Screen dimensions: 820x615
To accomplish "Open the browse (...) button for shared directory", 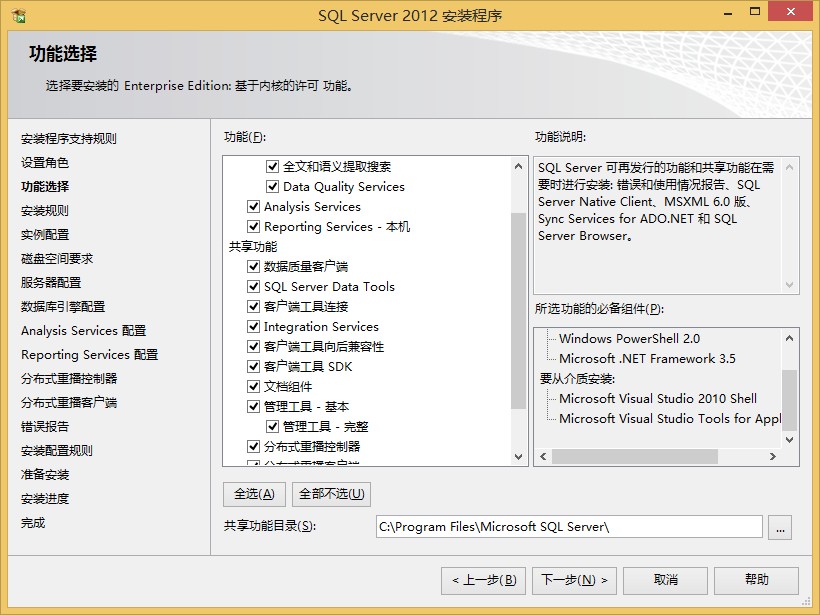I will [x=780, y=527].
